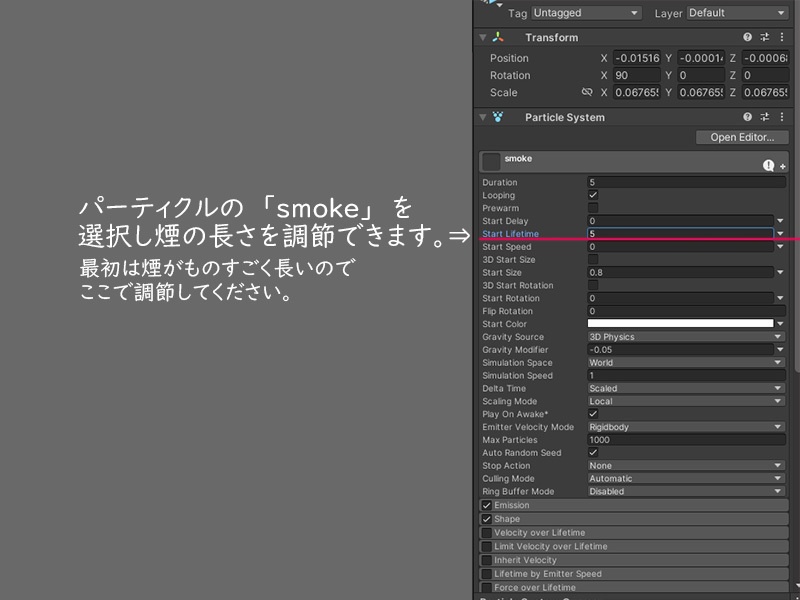Screen dimensions: 800x600
Task: Open the Tag dropdown showing Untagged
Action: pos(586,13)
